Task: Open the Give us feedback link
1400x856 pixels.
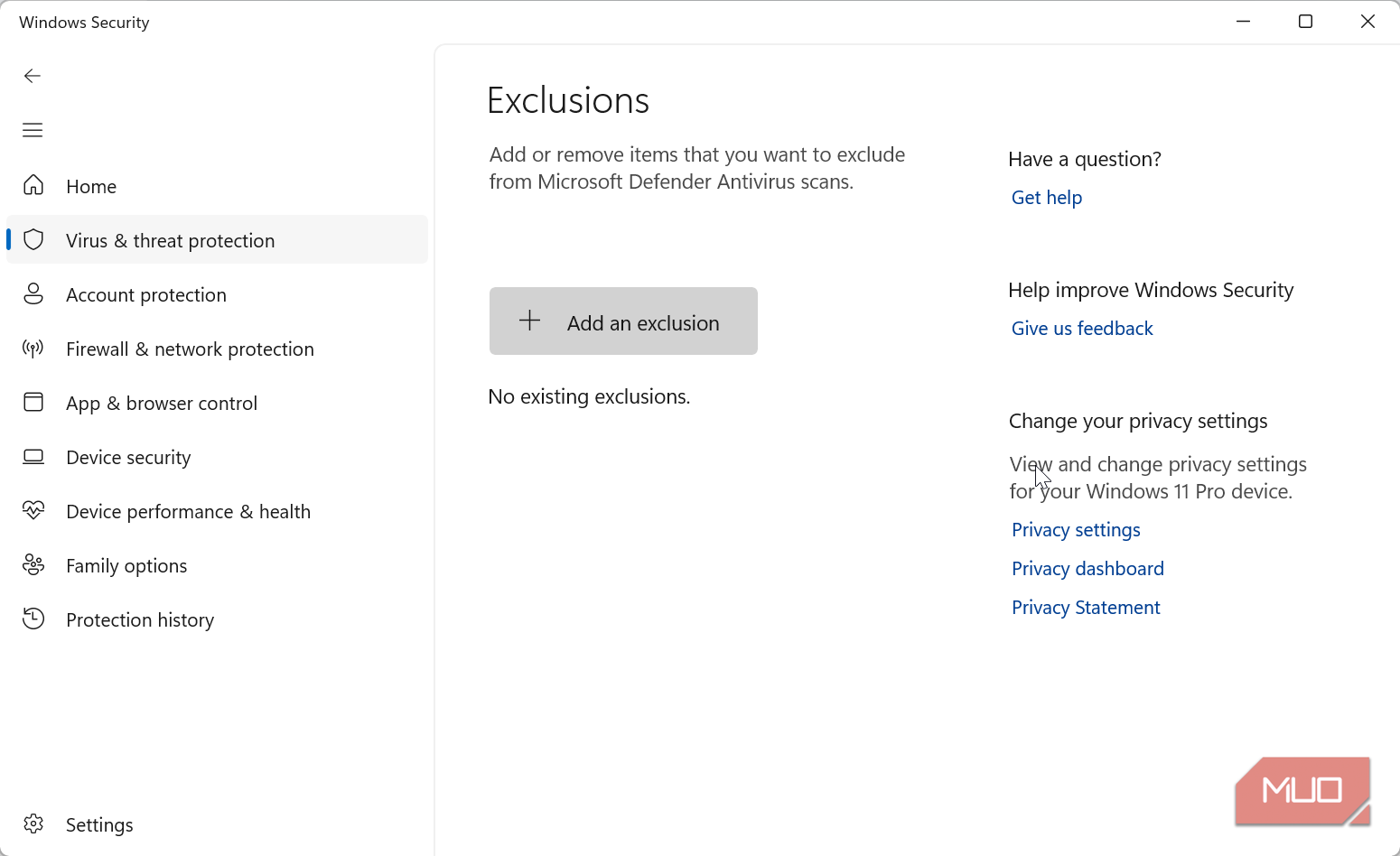Action: (1082, 329)
